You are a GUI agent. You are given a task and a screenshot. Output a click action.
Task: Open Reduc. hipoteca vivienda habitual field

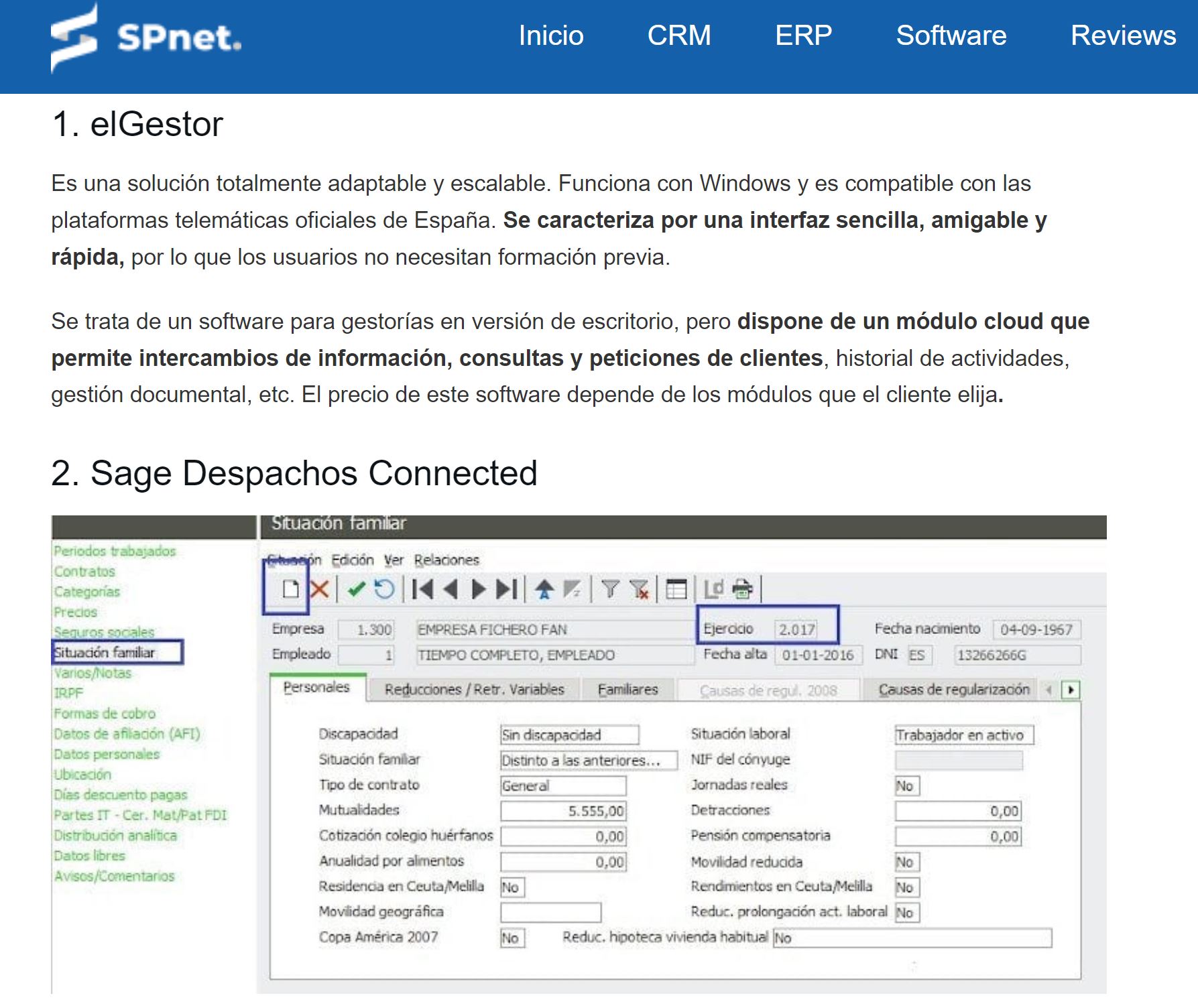(x=912, y=938)
